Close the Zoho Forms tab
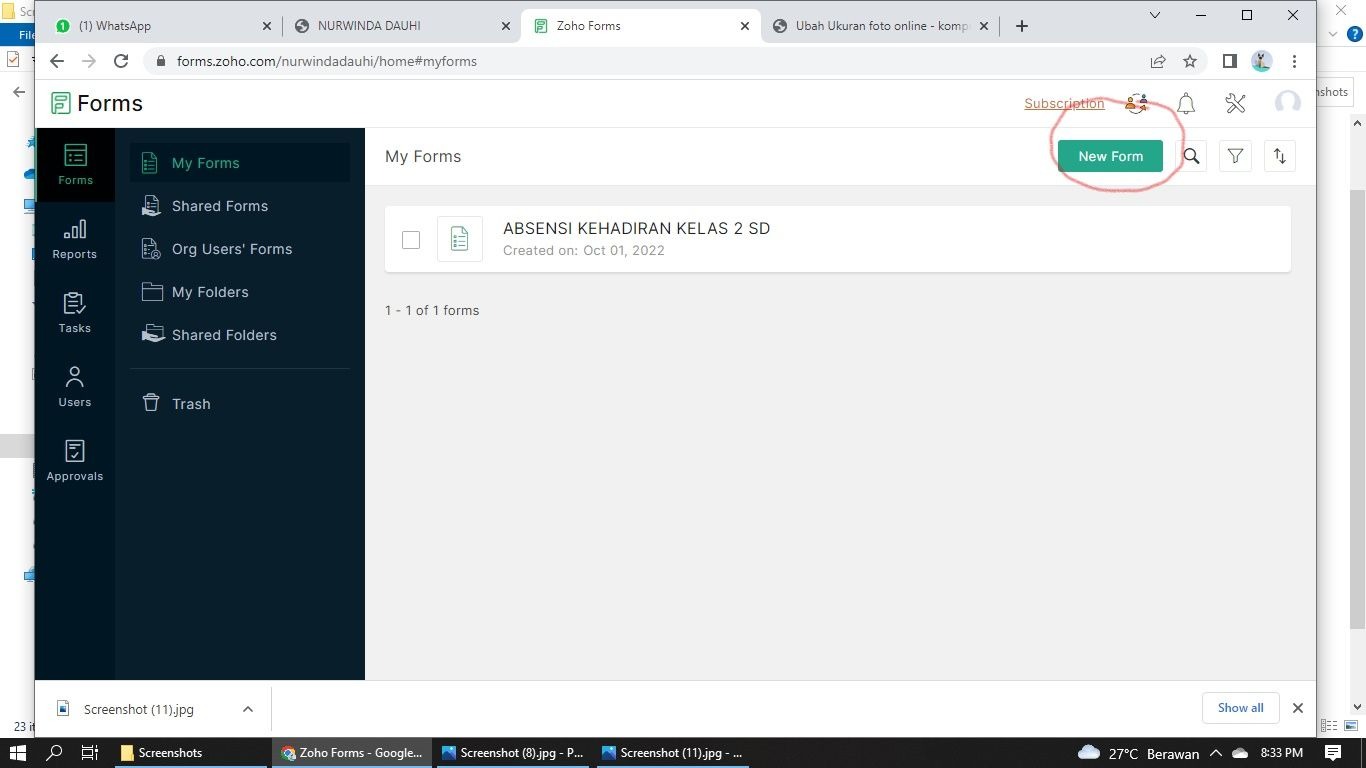Image resolution: width=1366 pixels, height=768 pixels. click(744, 26)
